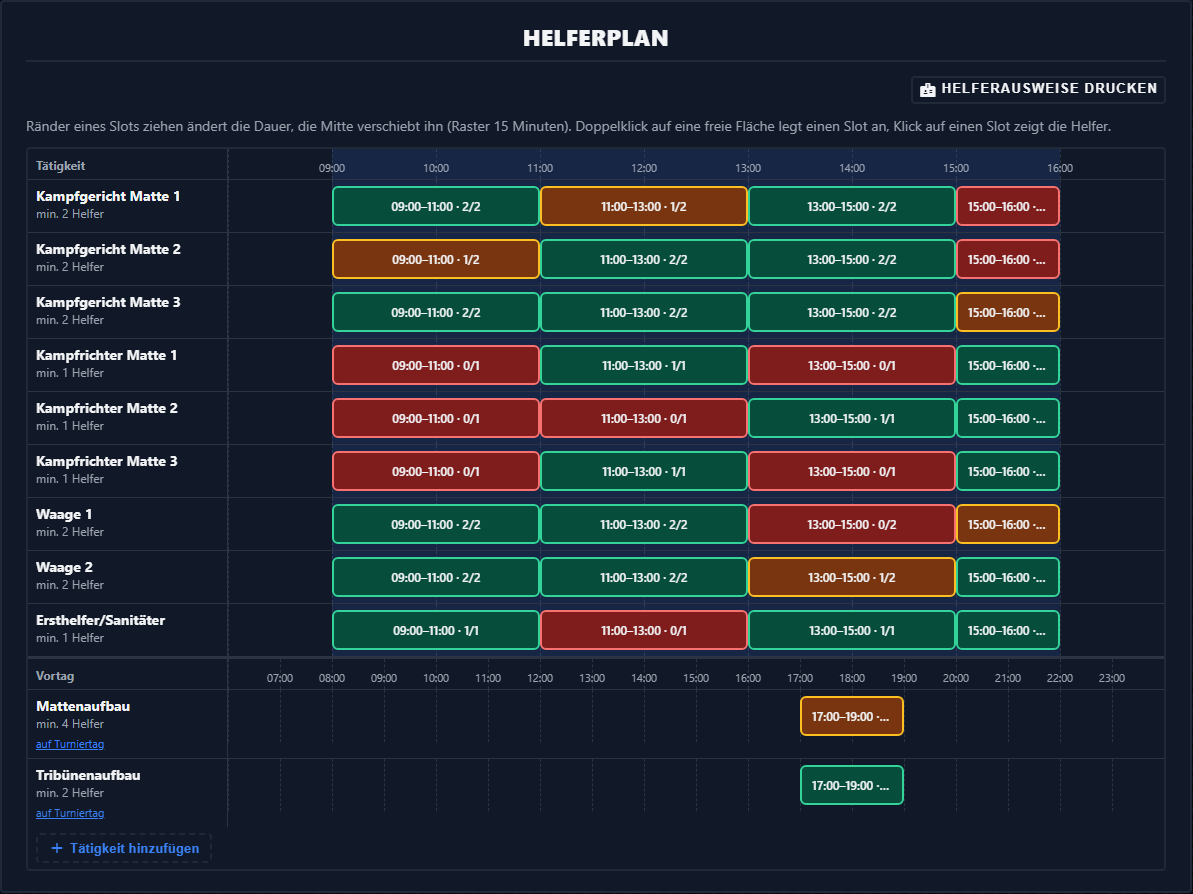Select Waage 1 slot 09:00–11:00 2/2

pos(436,524)
